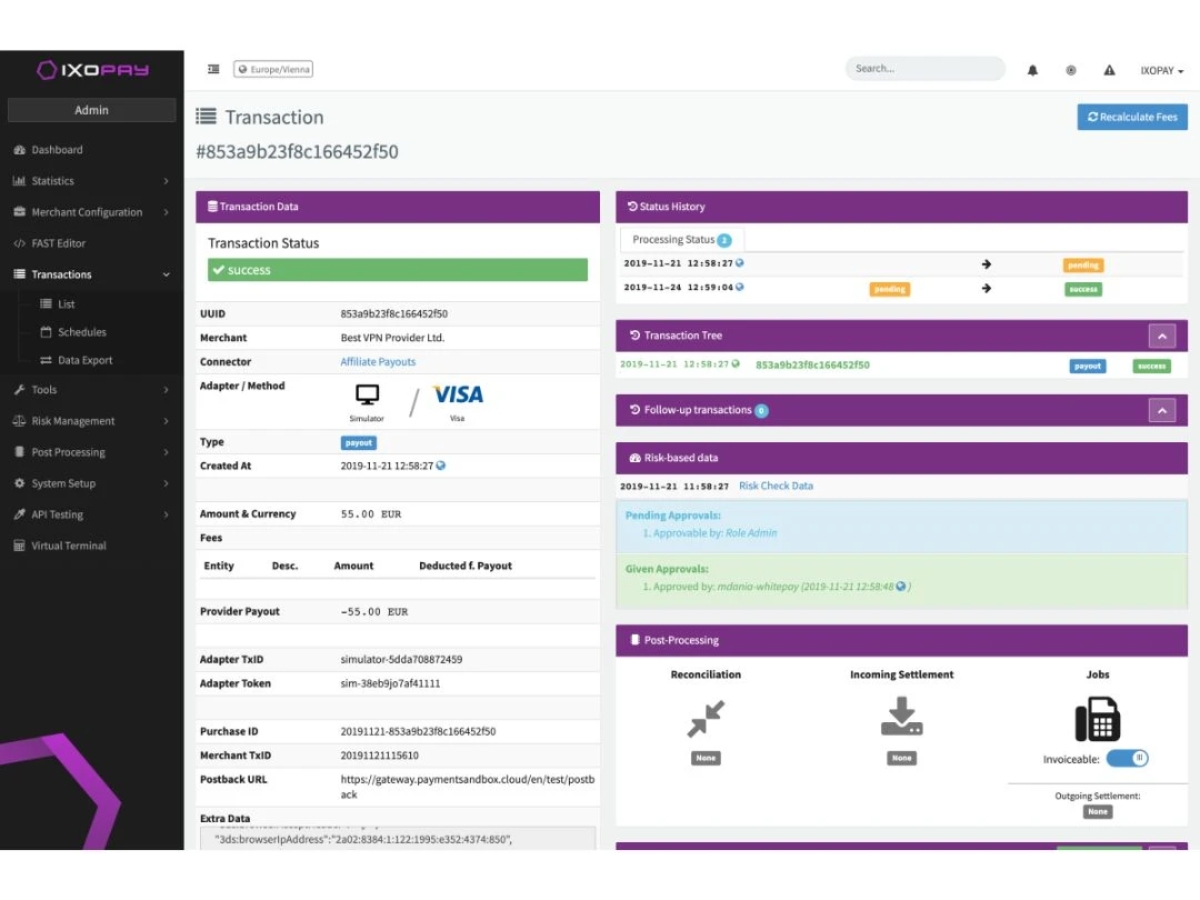Click the green success status bar
Image resolution: width=1200 pixels, height=900 pixels.
398,270
